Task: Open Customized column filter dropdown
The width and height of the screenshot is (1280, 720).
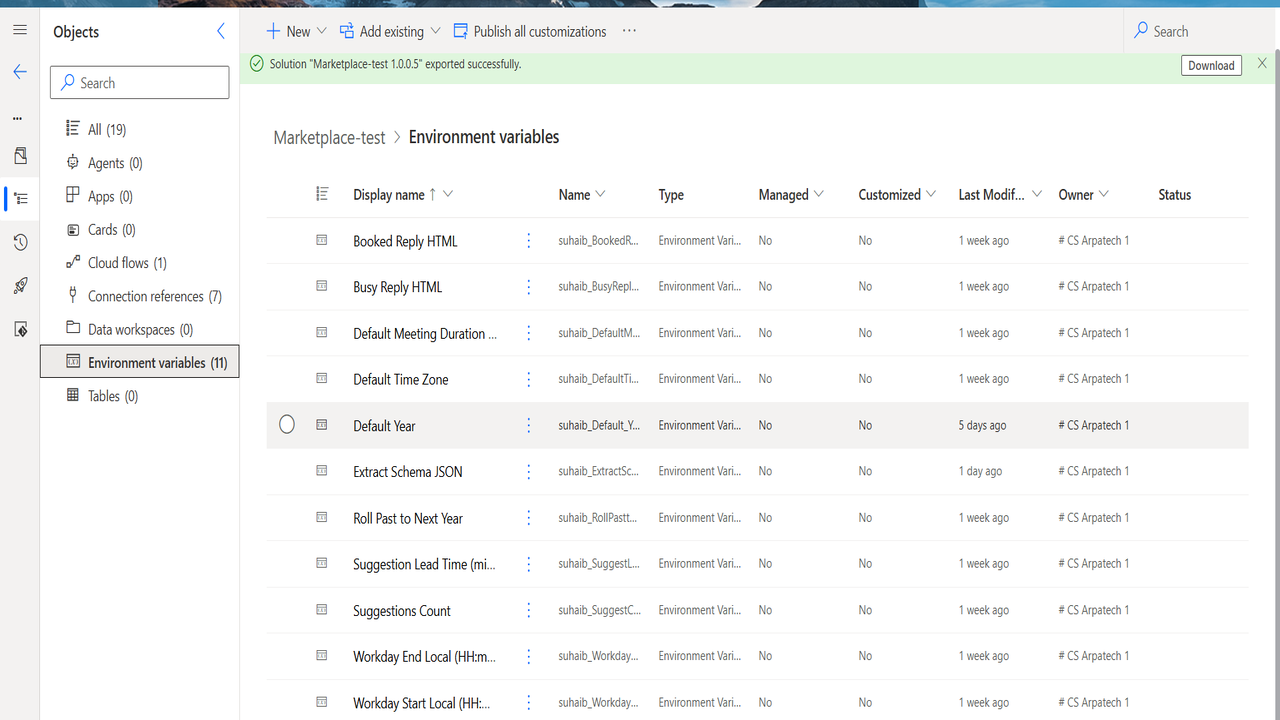Action: click(x=931, y=194)
